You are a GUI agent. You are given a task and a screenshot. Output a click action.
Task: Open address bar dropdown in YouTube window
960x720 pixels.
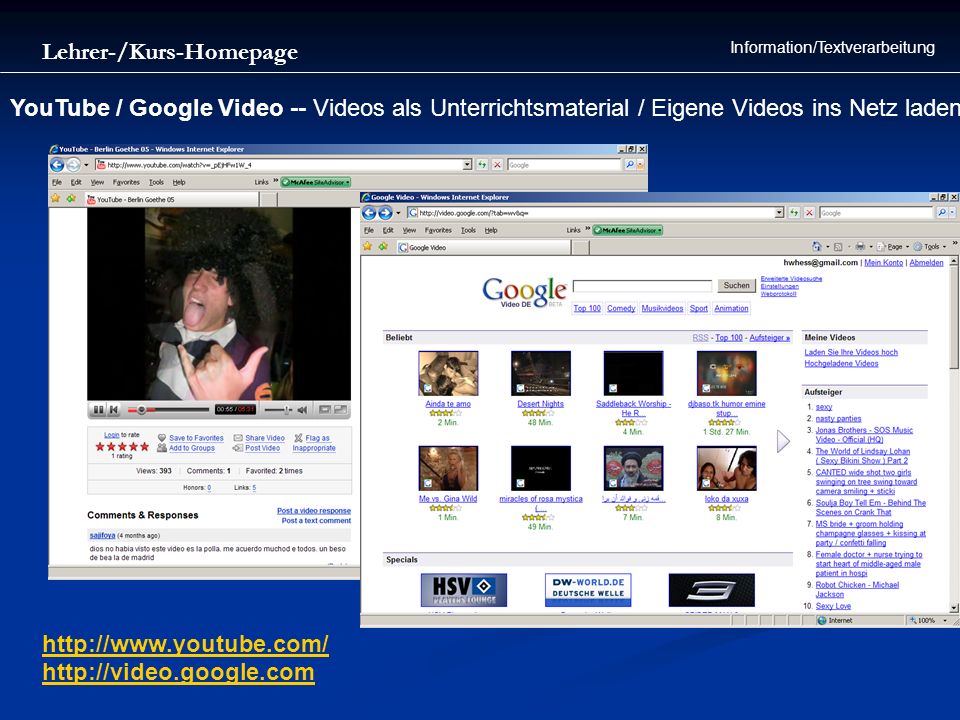467,165
